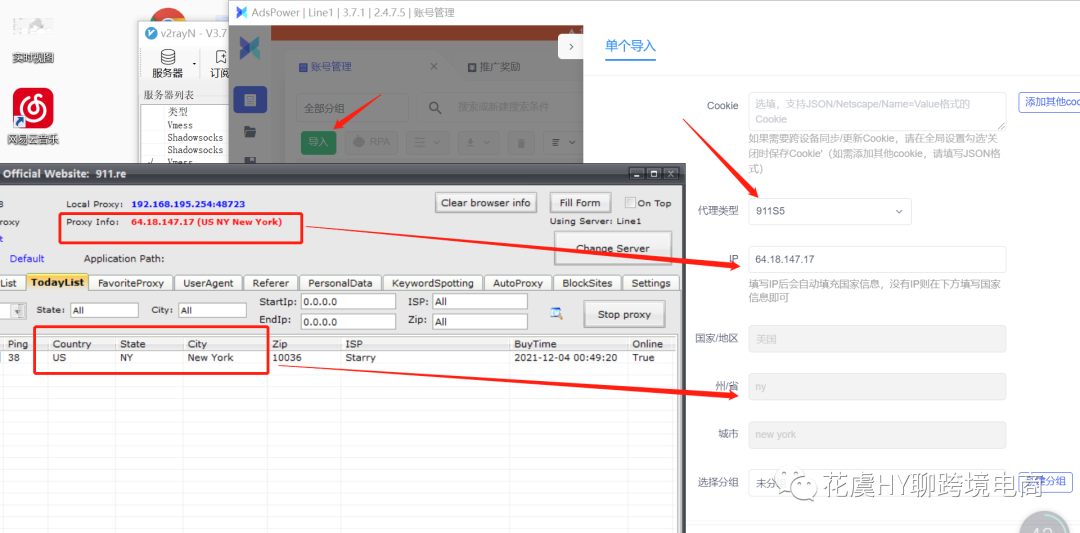
Task: Click the Change Server button
Action: click(x=612, y=248)
